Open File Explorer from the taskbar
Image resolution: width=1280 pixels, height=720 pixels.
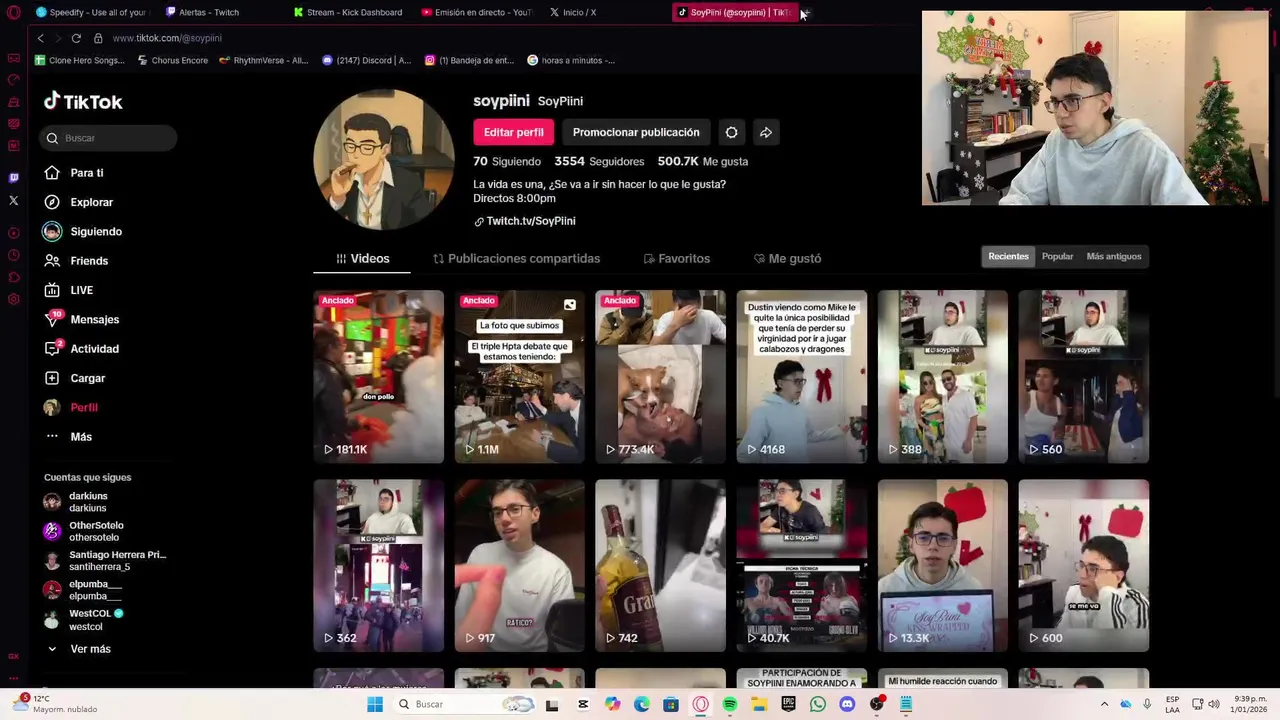coord(759,704)
